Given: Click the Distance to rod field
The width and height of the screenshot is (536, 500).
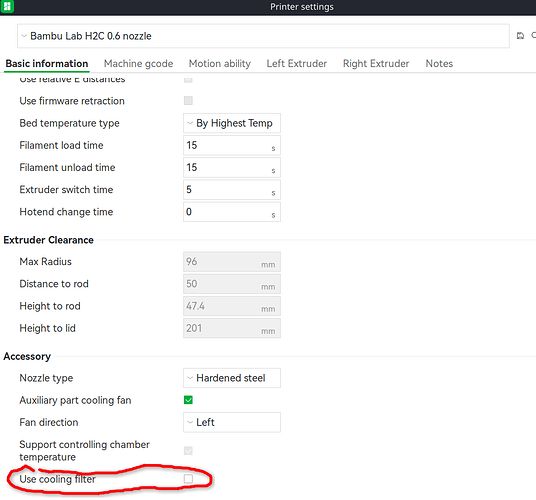Looking at the screenshot, I should pos(232,284).
